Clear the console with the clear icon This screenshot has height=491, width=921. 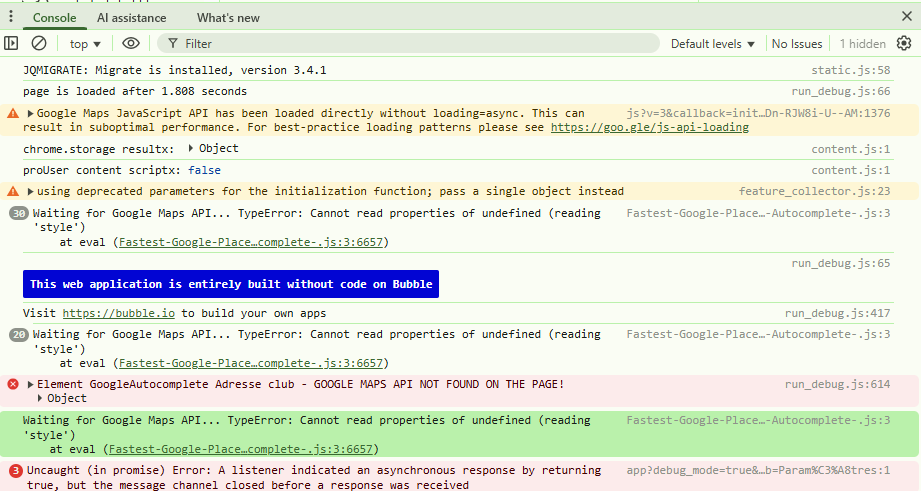39,43
